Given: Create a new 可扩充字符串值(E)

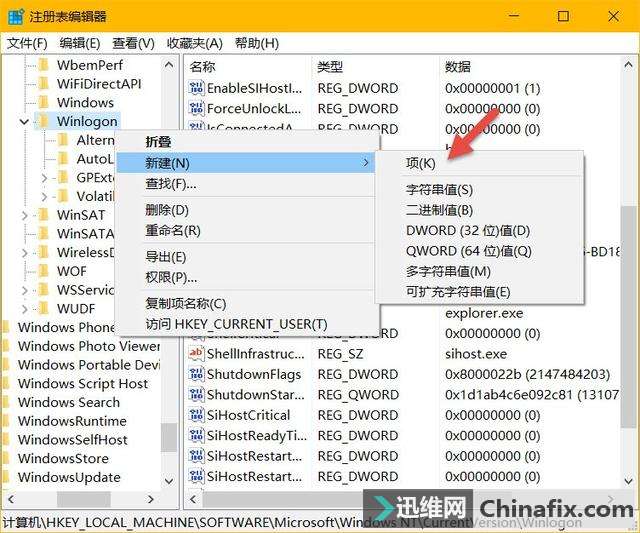Looking at the screenshot, I should [480, 292].
